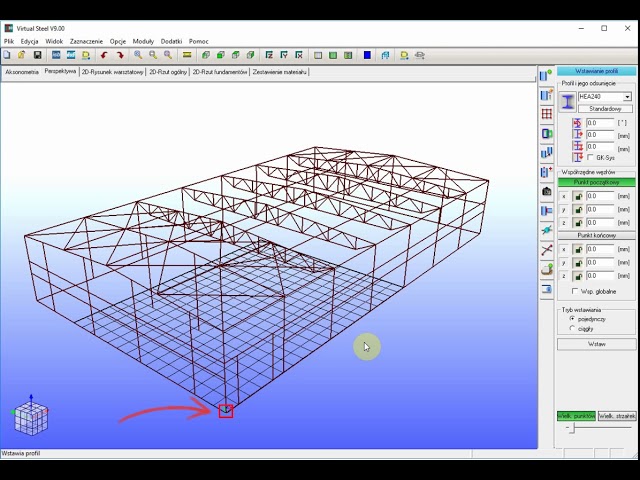
Task: Click the profile info icon in side toolbar
Action: pos(546,95)
